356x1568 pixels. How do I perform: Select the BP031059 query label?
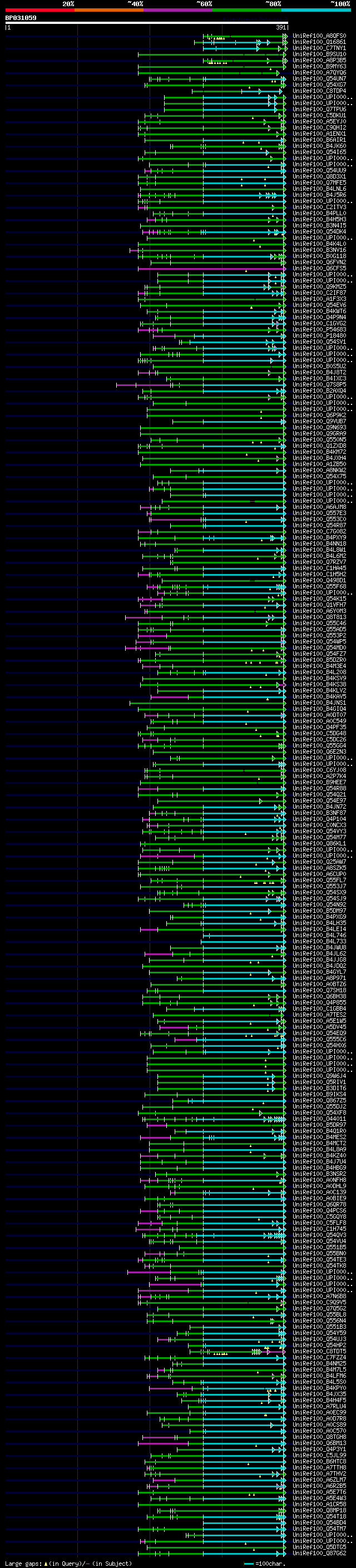tap(21, 18)
